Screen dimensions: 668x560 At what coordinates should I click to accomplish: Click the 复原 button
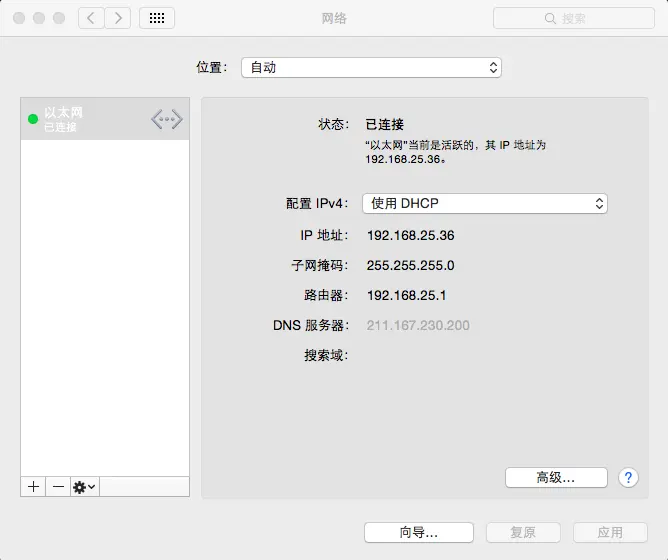(x=523, y=532)
